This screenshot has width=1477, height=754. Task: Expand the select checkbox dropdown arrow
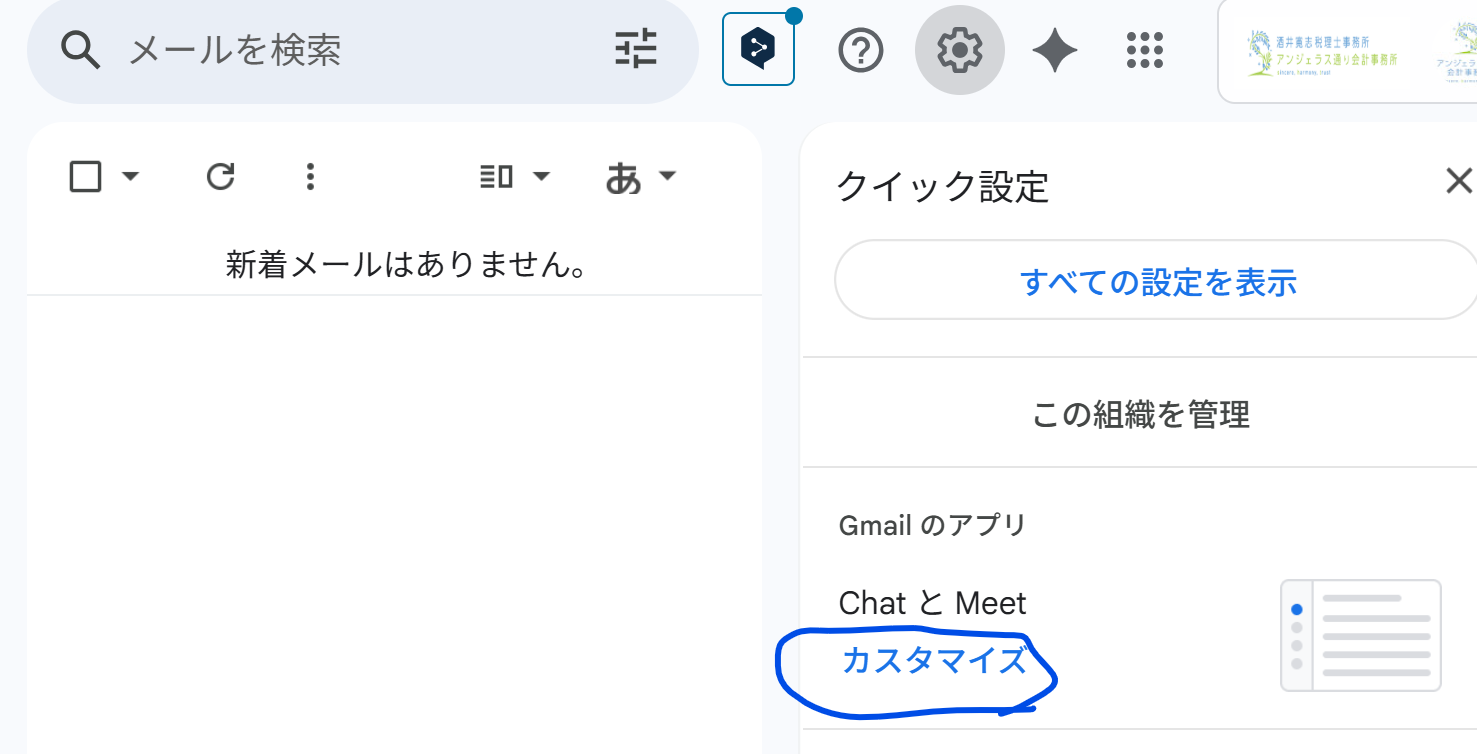pos(130,177)
